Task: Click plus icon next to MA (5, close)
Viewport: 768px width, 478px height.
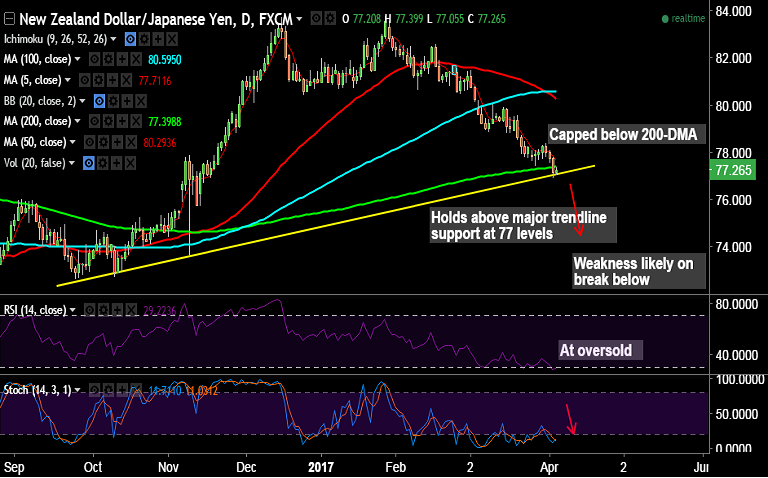Action: pyautogui.click(x=112, y=80)
